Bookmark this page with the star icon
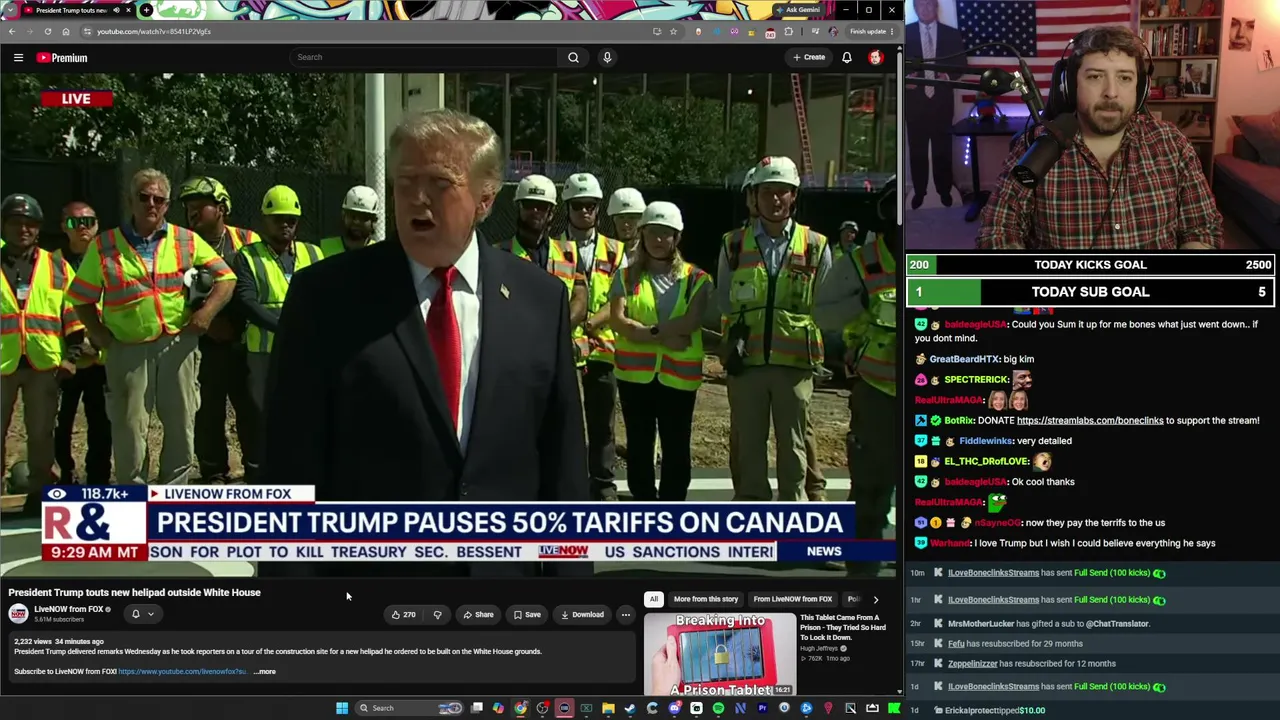The height and width of the screenshot is (720, 1280). click(x=673, y=31)
